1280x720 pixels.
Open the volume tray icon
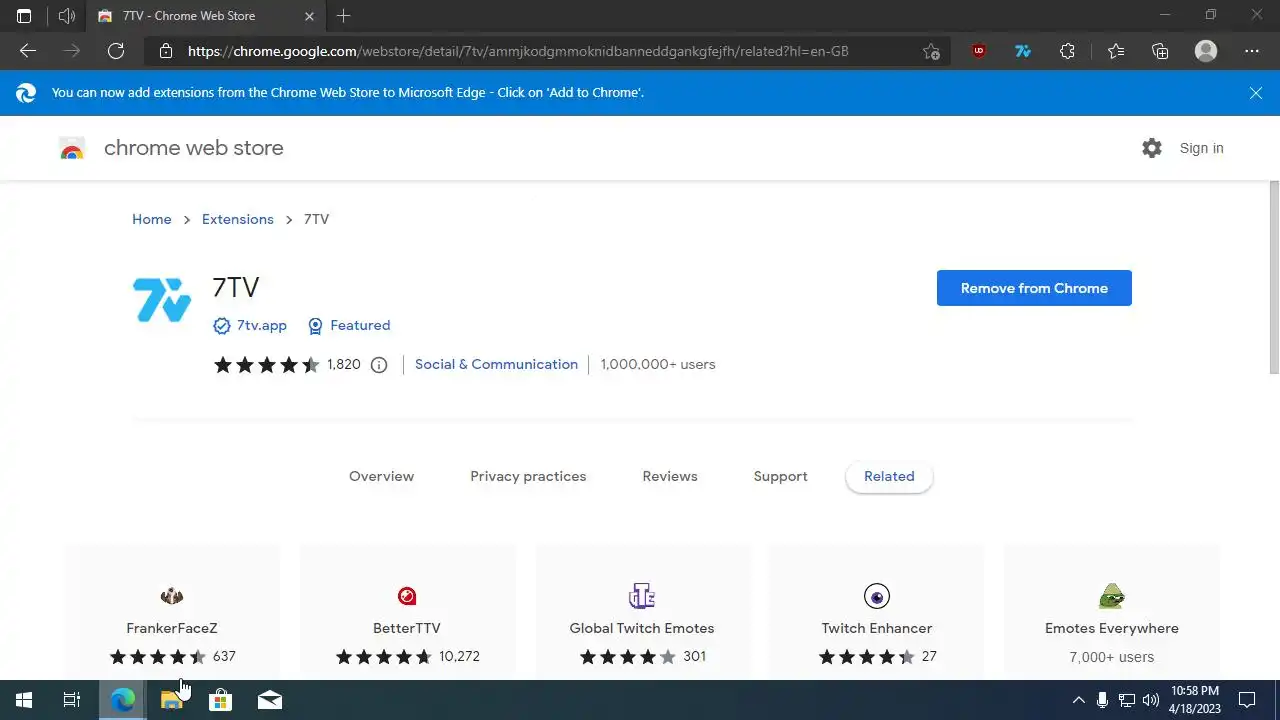(x=1151, y=700)
